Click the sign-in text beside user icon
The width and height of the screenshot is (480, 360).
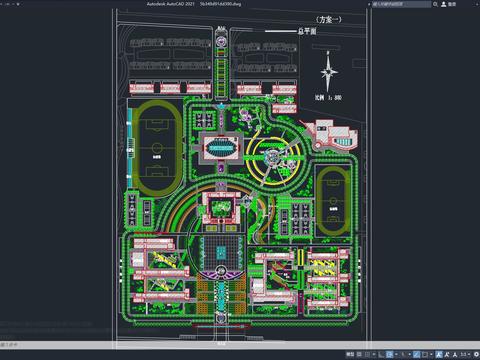click(452, 4)
